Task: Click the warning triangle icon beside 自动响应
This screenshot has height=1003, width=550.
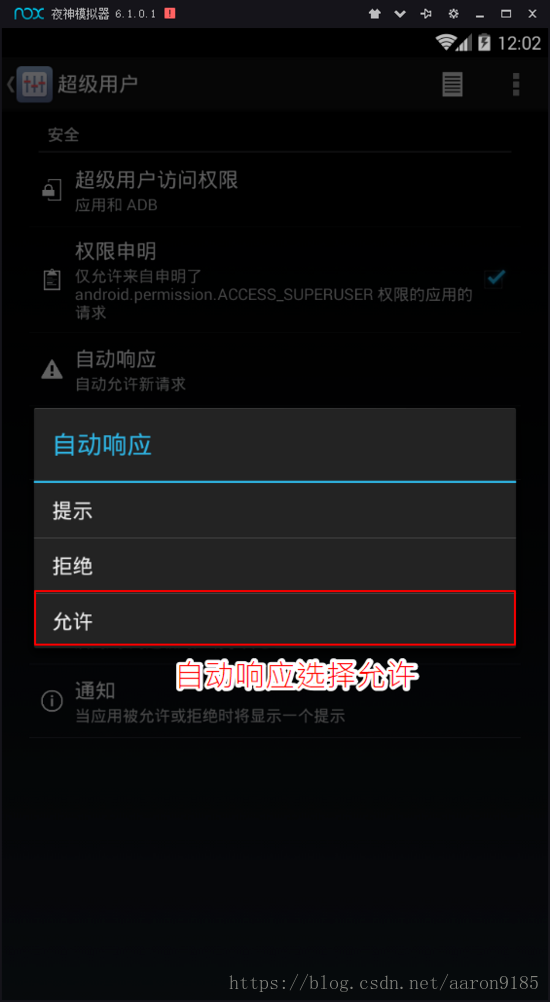Action: 52,369
